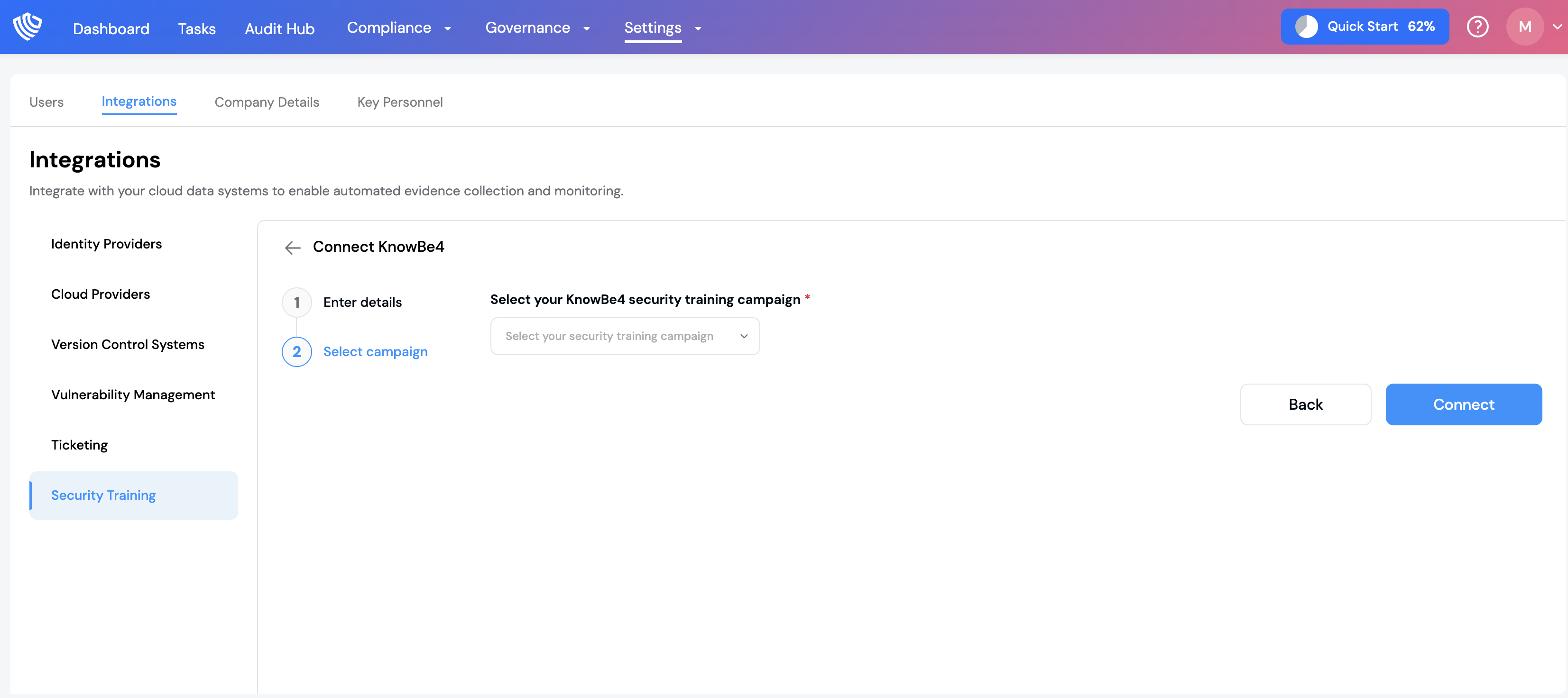The width and height of the screenshot is (1568, 698).
Task: Click the step 1 circle
Action: pos(296,303)
